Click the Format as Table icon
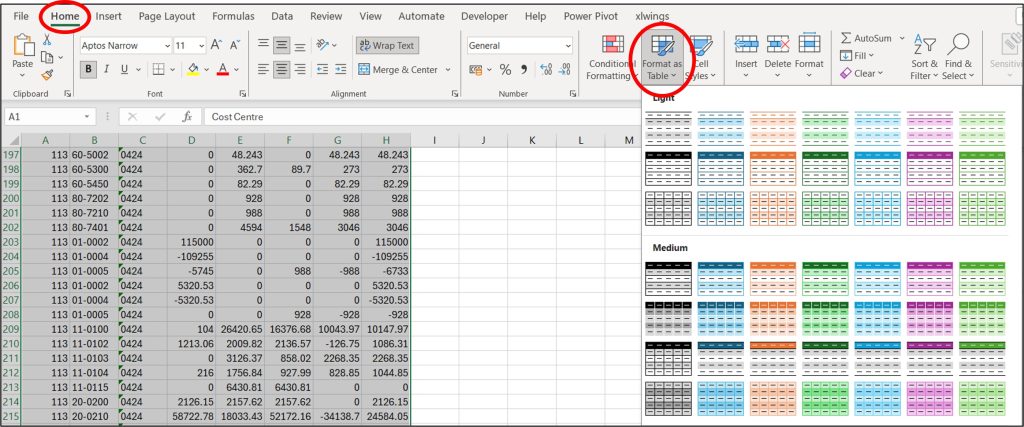This screenshot has height=427, width=1024. point(663,58)
